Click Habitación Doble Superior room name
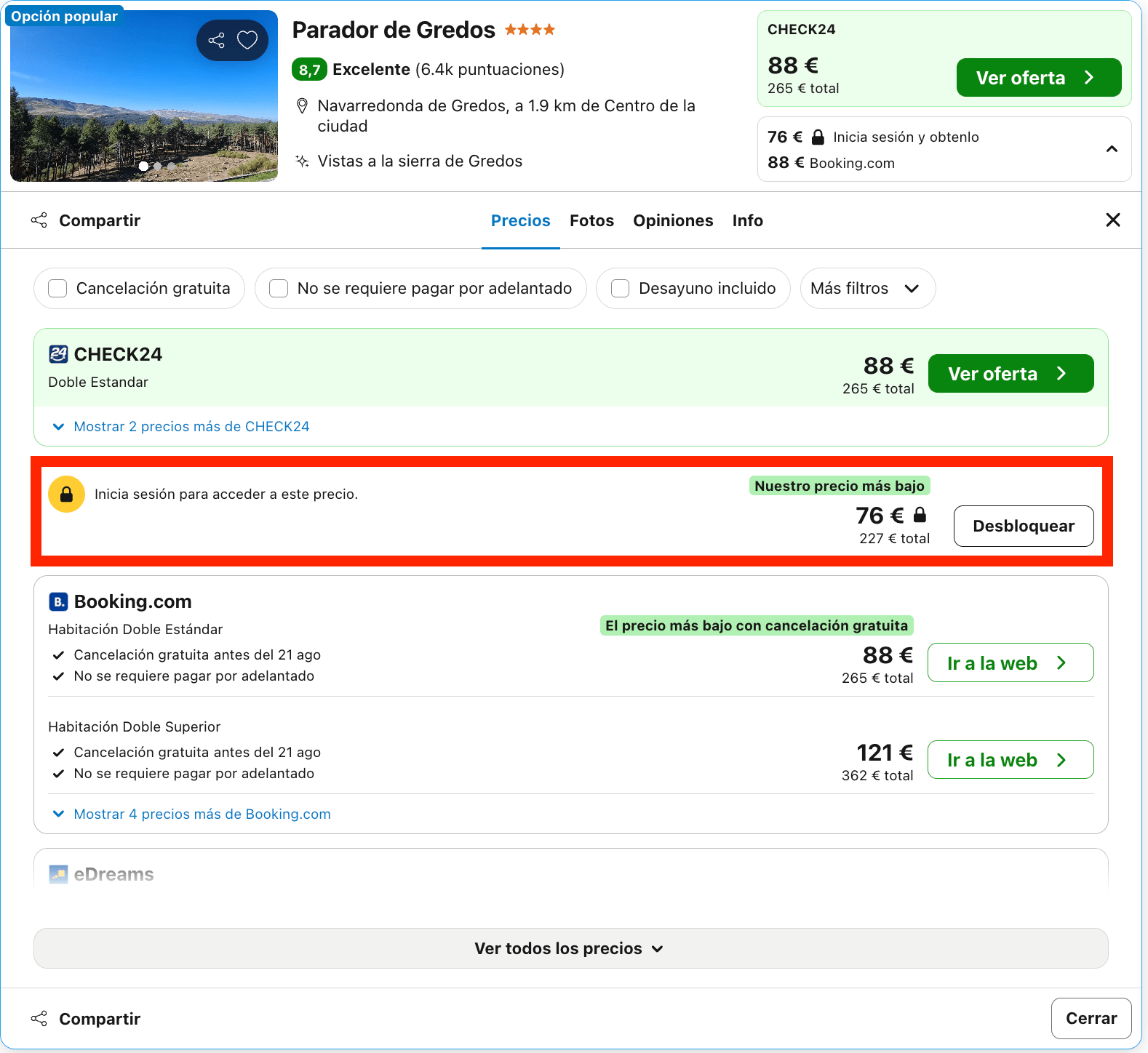 (x=134, y=726)
